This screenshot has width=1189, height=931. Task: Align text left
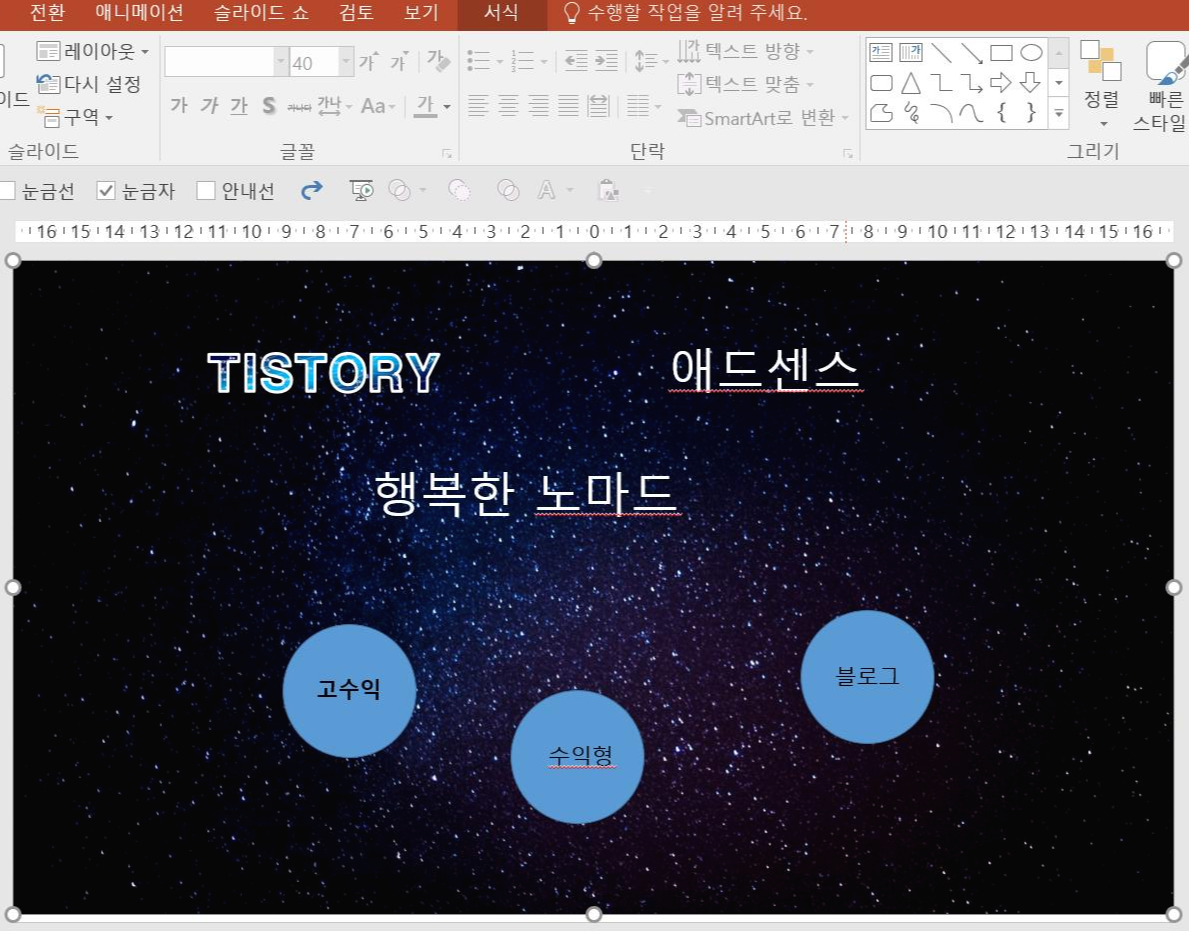[x=478, y=105]
